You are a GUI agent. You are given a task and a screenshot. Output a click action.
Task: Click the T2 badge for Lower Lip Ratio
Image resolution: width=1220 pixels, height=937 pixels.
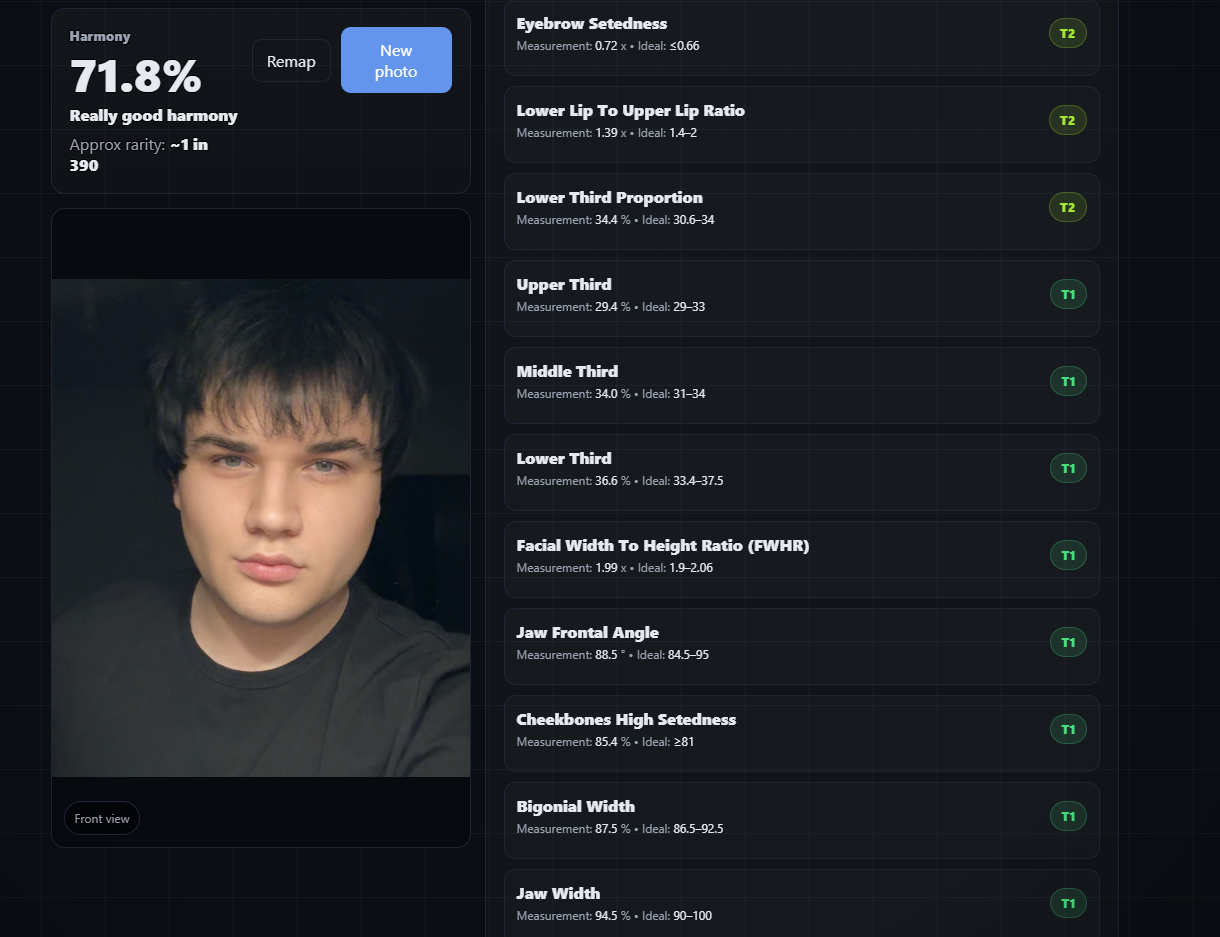1067,120
